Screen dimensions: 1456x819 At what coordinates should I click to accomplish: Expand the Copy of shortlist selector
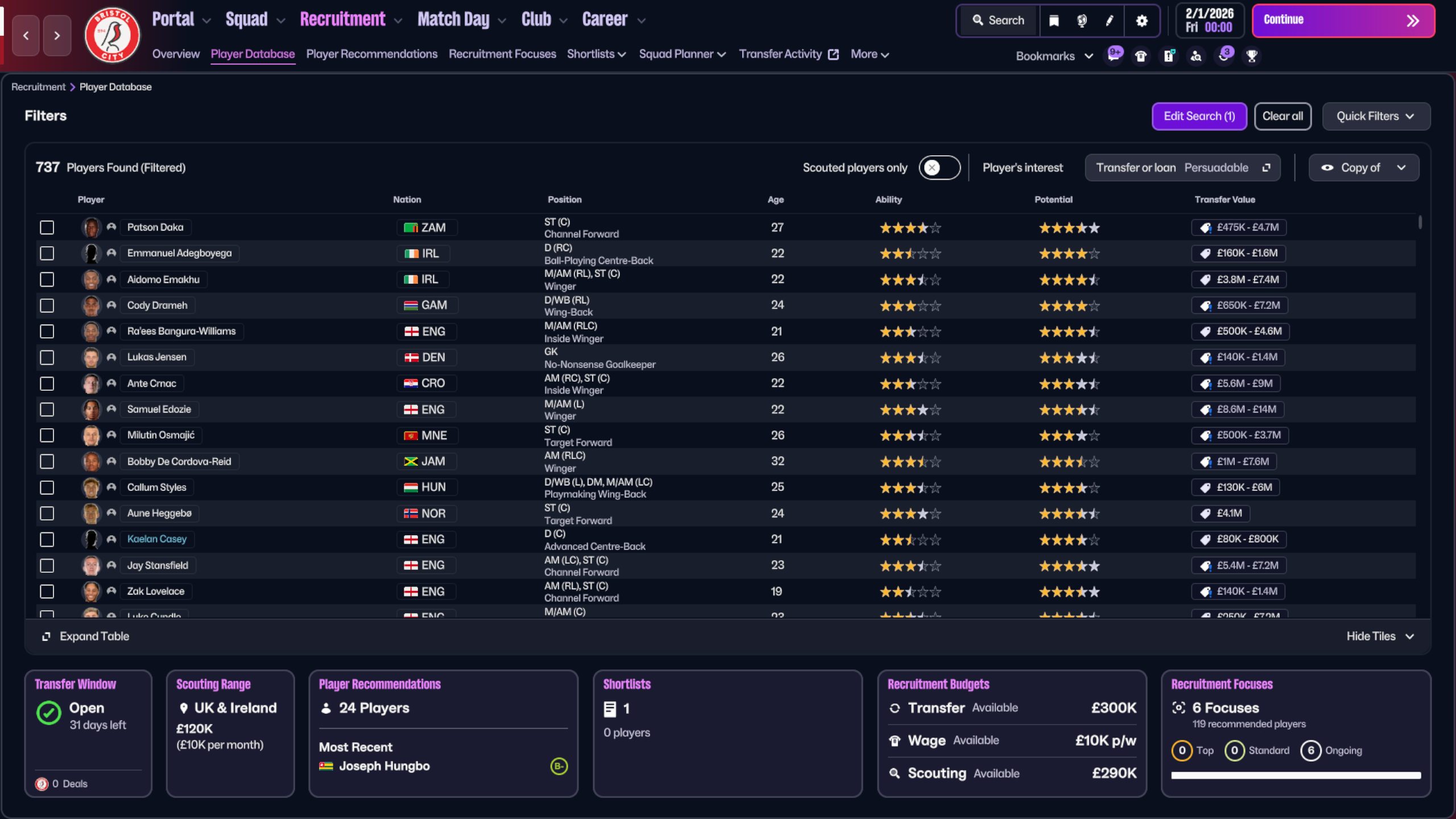1363,168
